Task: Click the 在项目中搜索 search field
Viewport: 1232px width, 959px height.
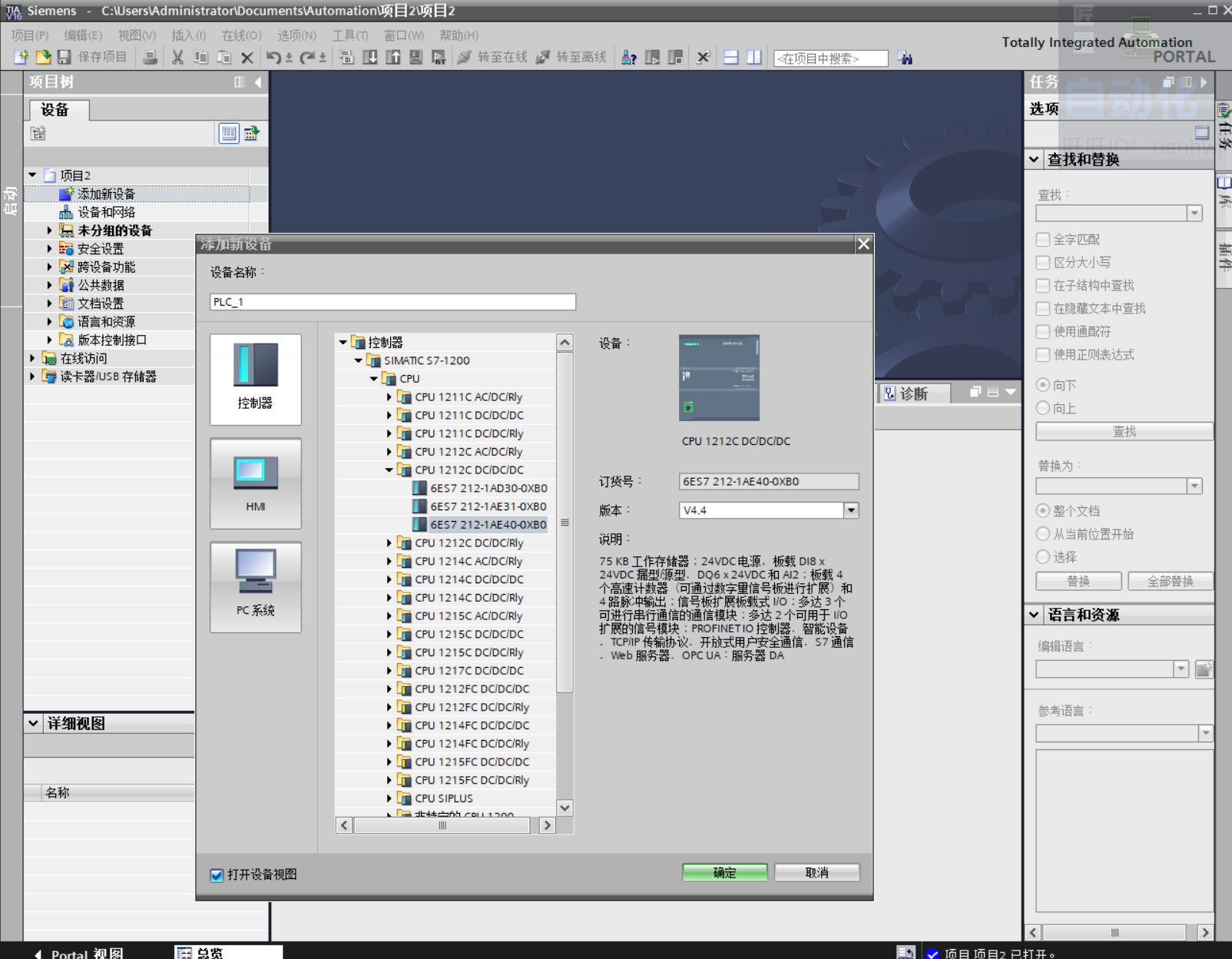Action: click(x=831, y=58)
